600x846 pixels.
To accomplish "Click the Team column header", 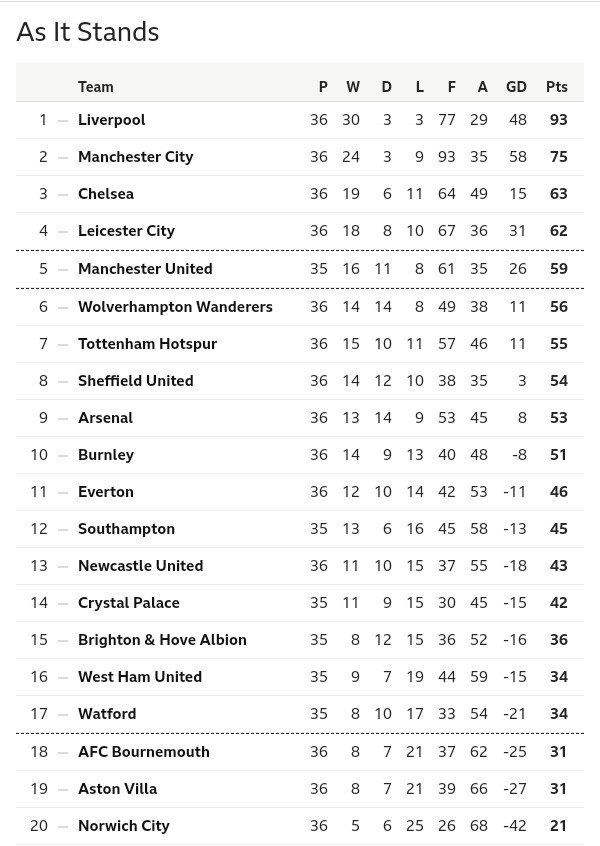I will 96,87.
